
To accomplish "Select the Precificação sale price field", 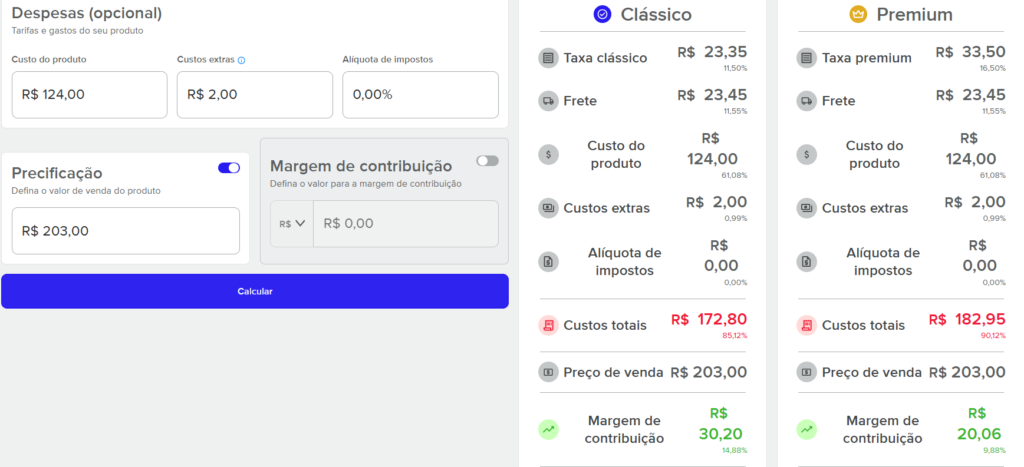I will 125,231.
